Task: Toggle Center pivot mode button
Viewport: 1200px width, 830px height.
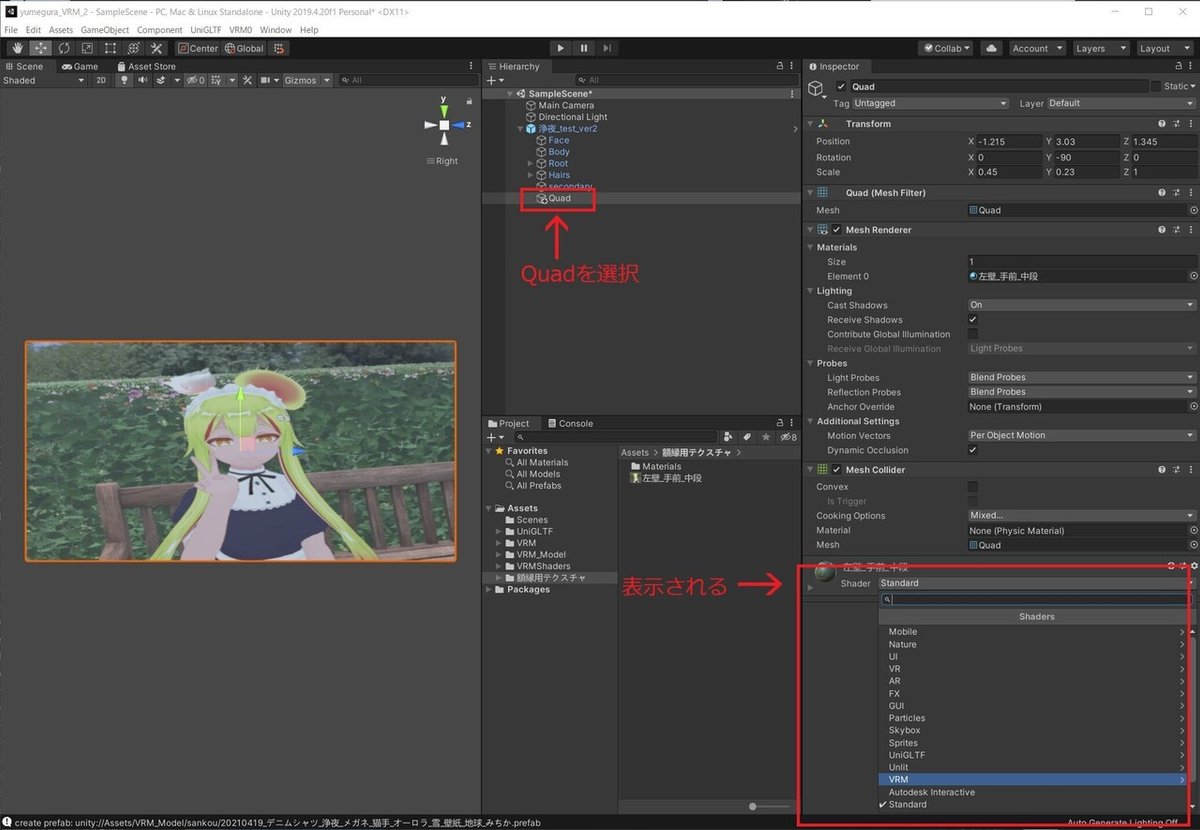Action: click(x=198, y=48)
